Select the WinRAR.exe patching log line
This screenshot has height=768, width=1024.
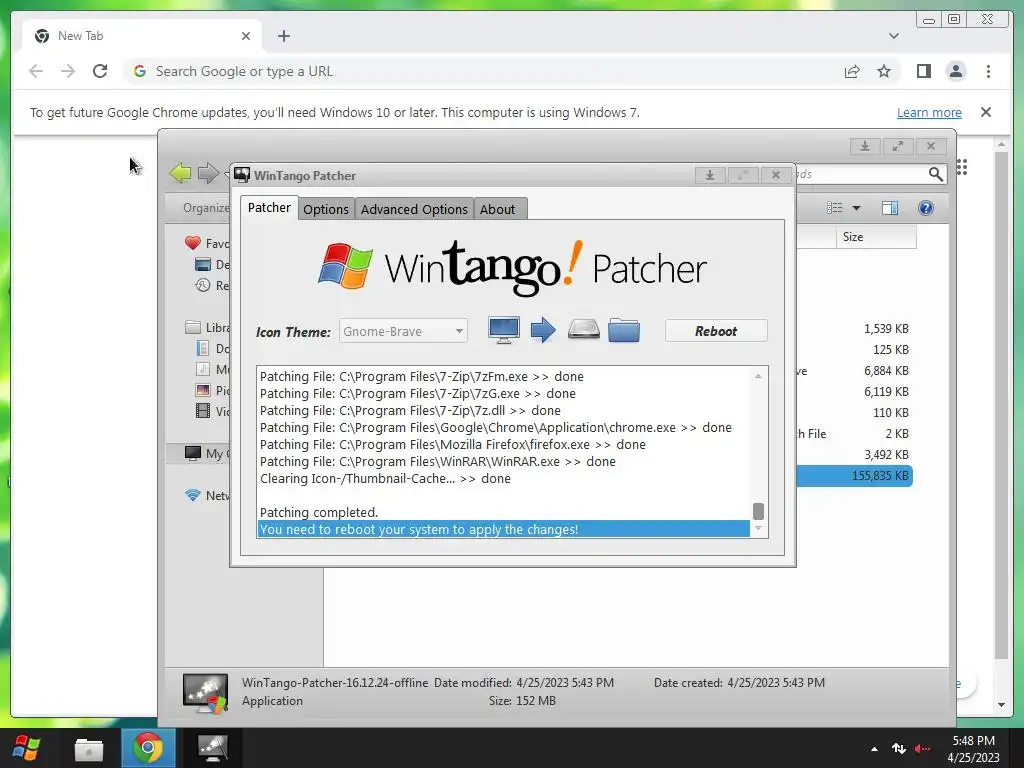[x=438, y=461]
